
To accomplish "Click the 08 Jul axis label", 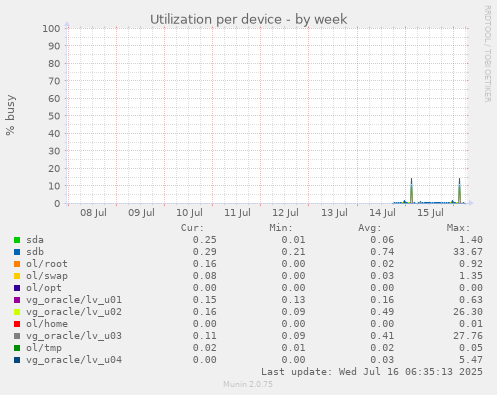I will [x=93, y=213].
